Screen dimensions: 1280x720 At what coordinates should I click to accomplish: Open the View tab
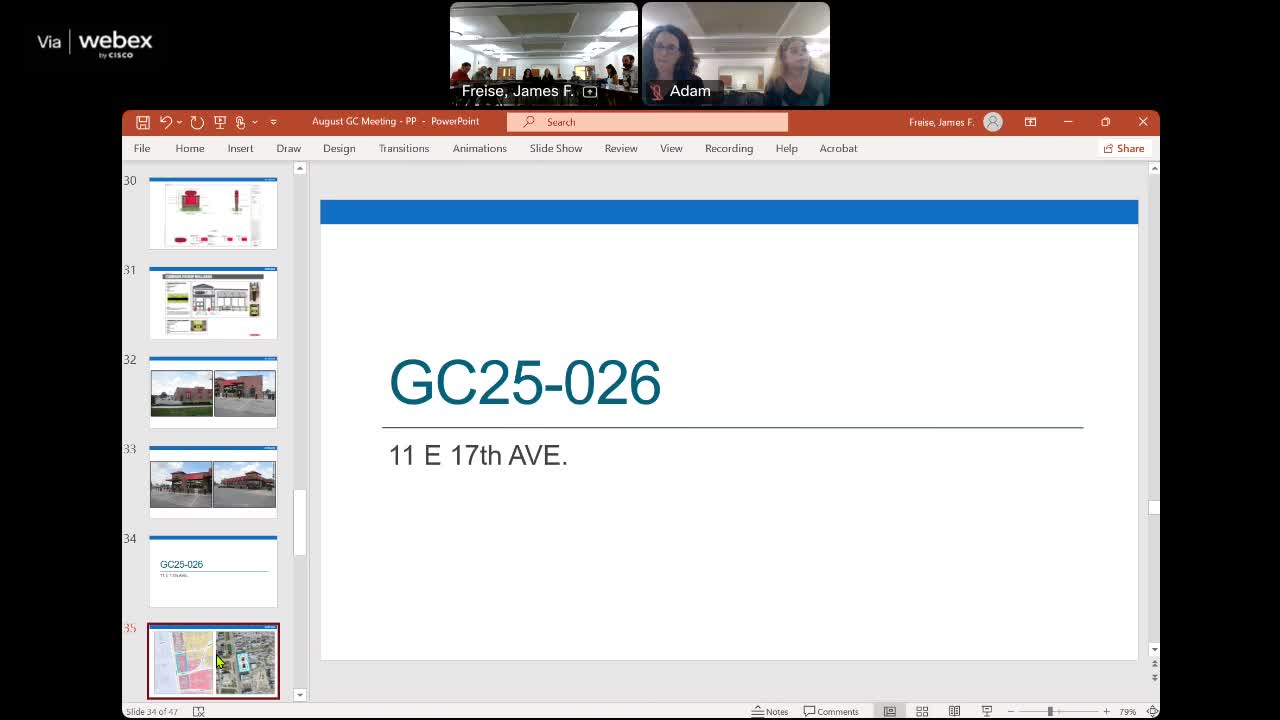pyautogui.click(x=671, y=148)
